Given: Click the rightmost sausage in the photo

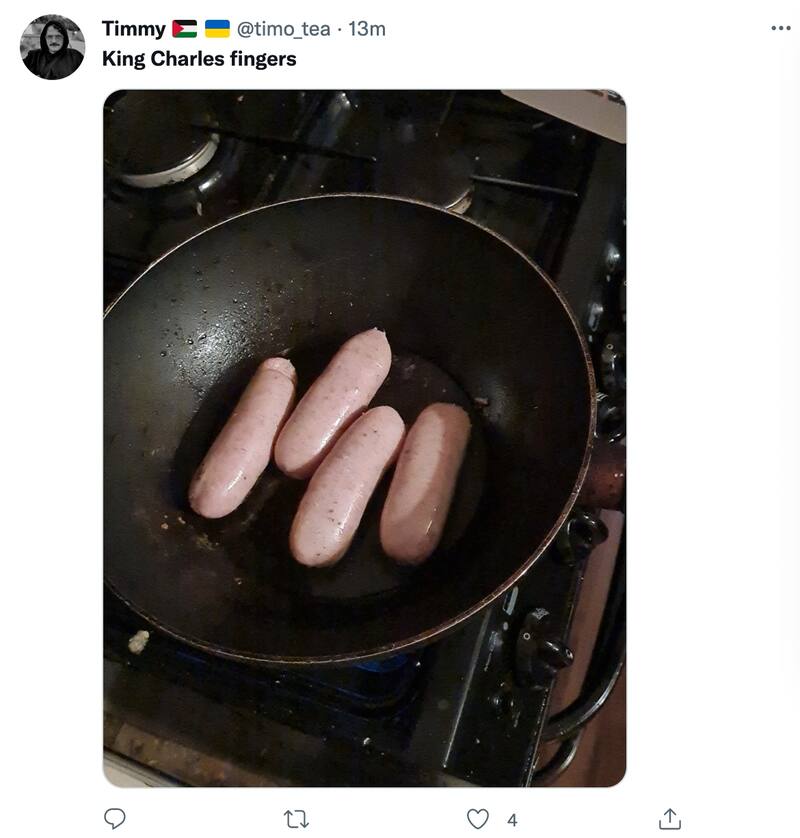Looking at the screenshot, I should coord(426,483).
